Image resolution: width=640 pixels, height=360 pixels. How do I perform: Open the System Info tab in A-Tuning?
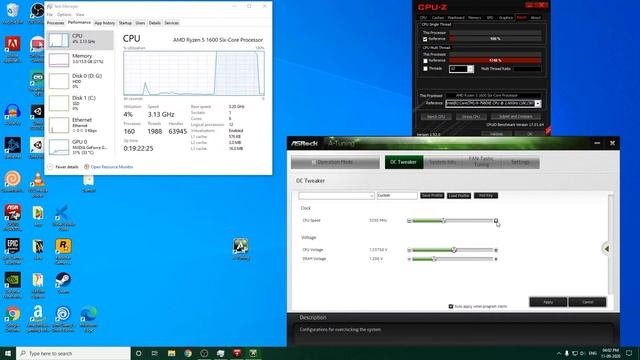pos(443,162)
